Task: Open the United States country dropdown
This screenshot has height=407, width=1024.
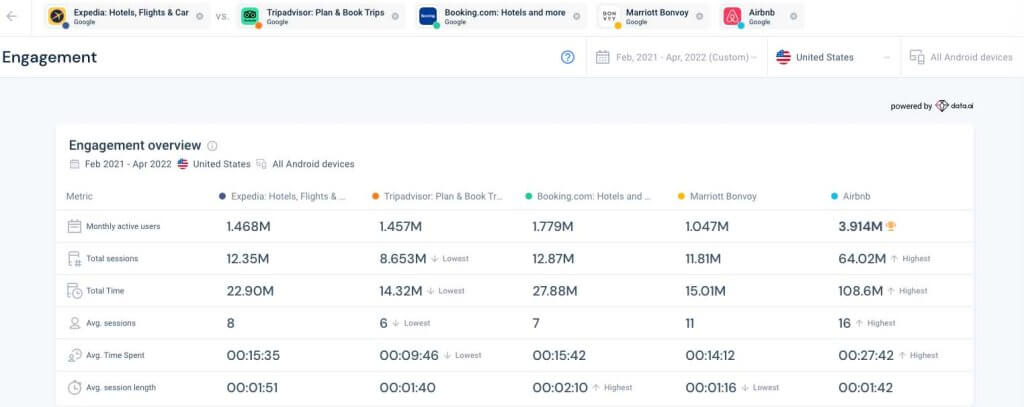Action: tap(834, 57)
